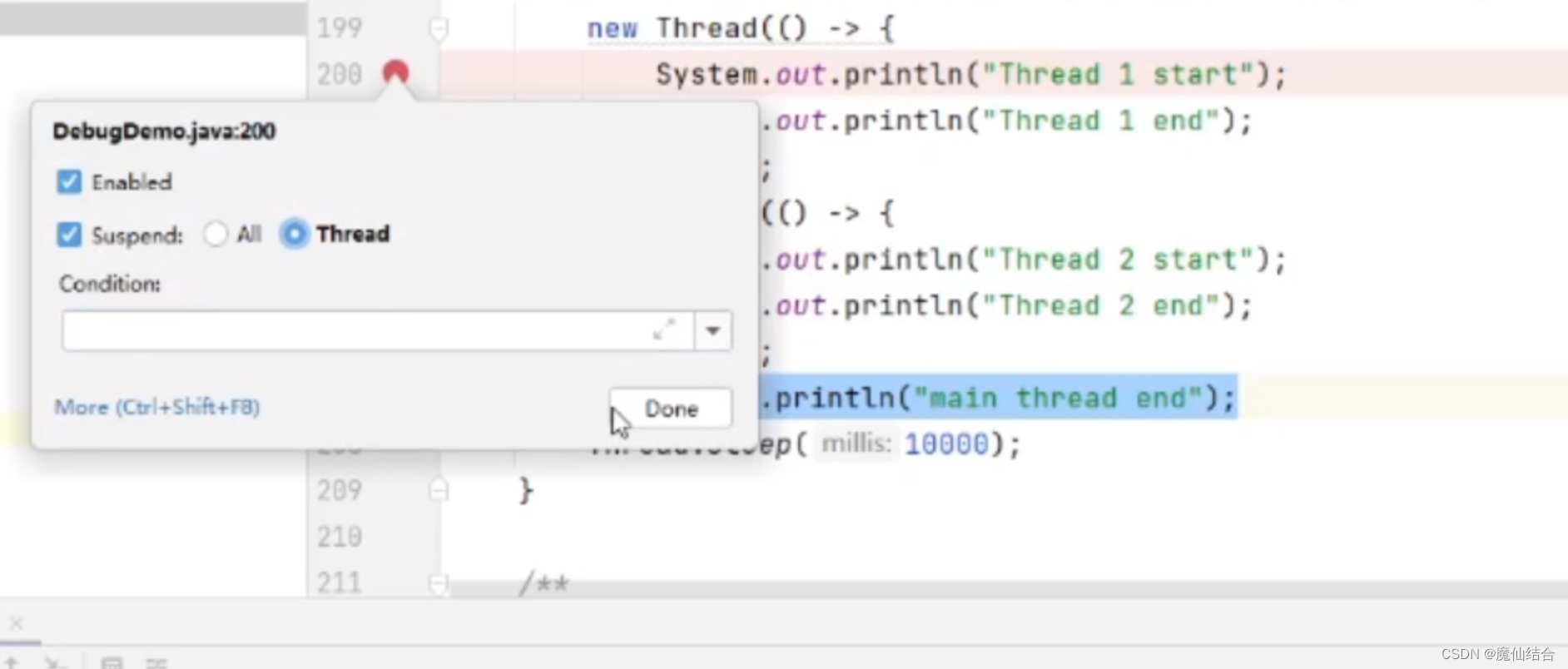
Task: Click the "Thread 1 start" string on line 200
Action: (x=1119, y=75)
